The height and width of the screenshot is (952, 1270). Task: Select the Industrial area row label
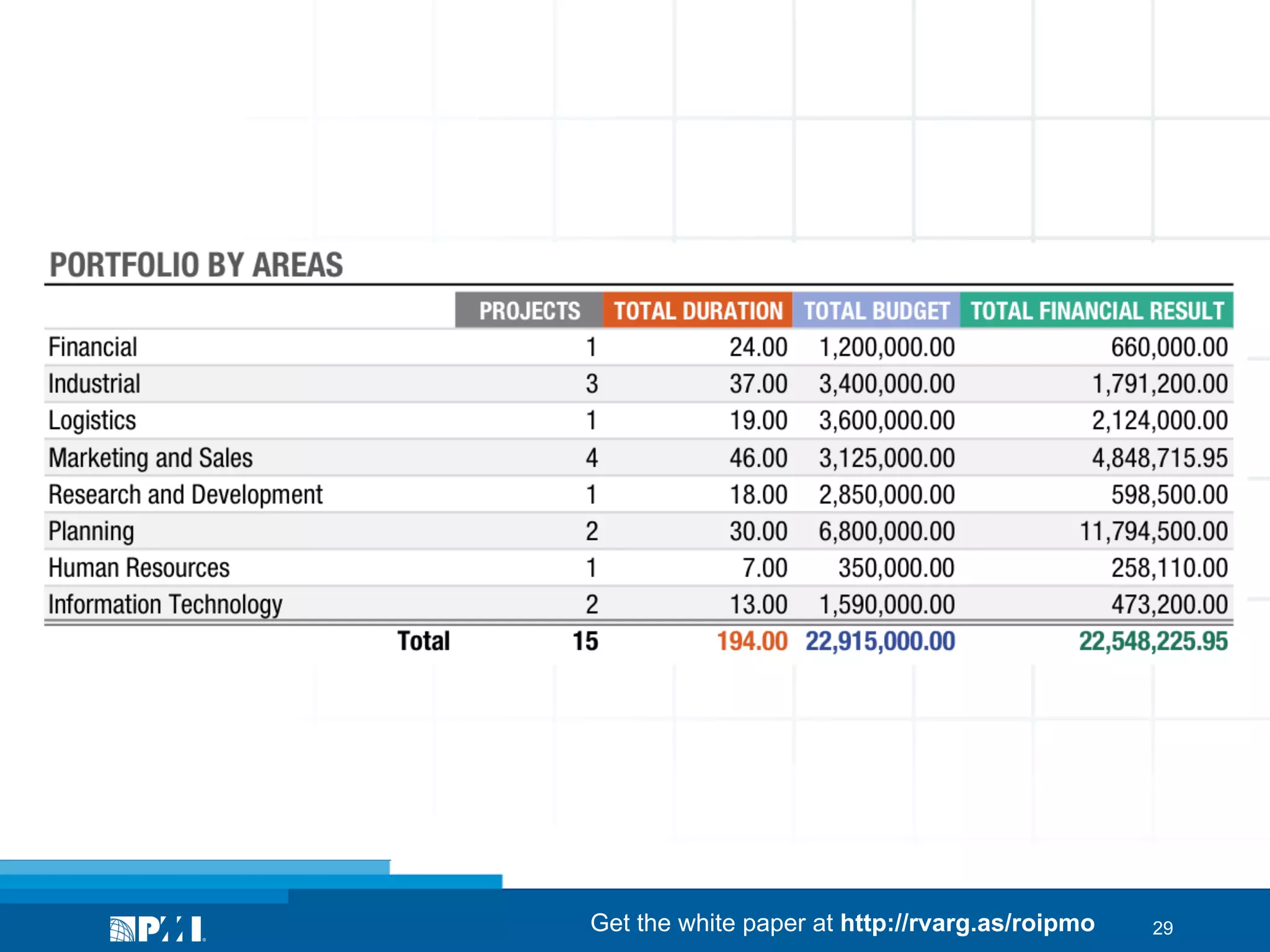coord(94,384)
